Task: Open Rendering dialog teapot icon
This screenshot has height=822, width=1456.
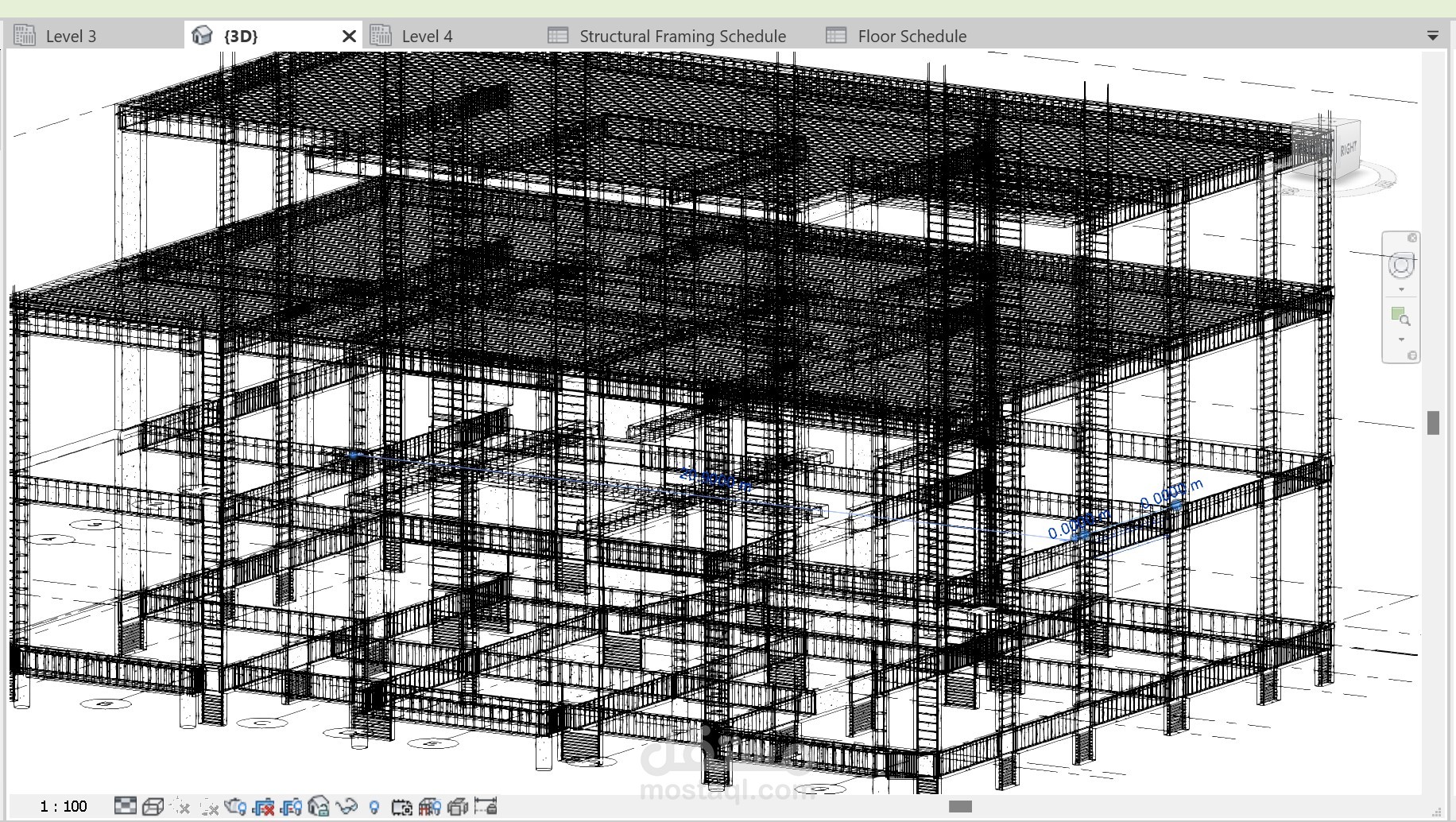Action: pyautogui.click(x=235, y=806)
